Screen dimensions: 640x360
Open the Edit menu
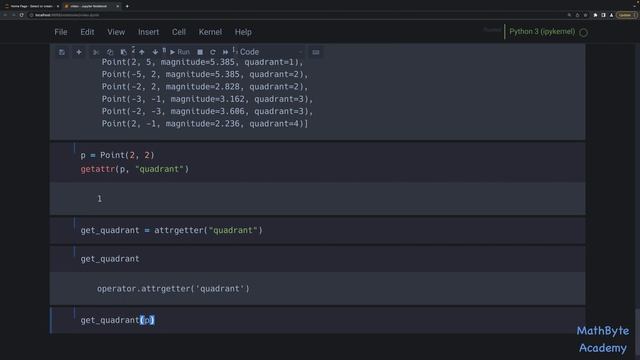87,32
